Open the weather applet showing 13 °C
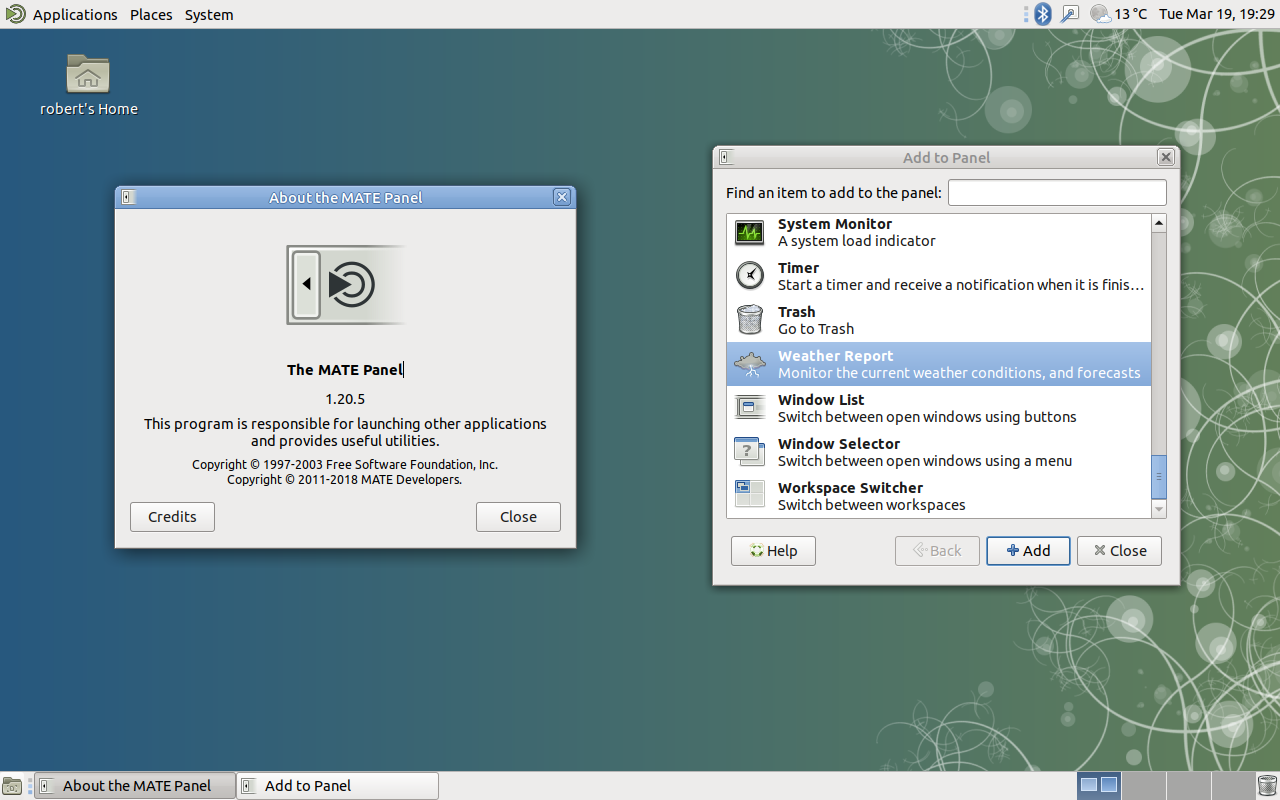1280x800 pixels. (1118, 14)
